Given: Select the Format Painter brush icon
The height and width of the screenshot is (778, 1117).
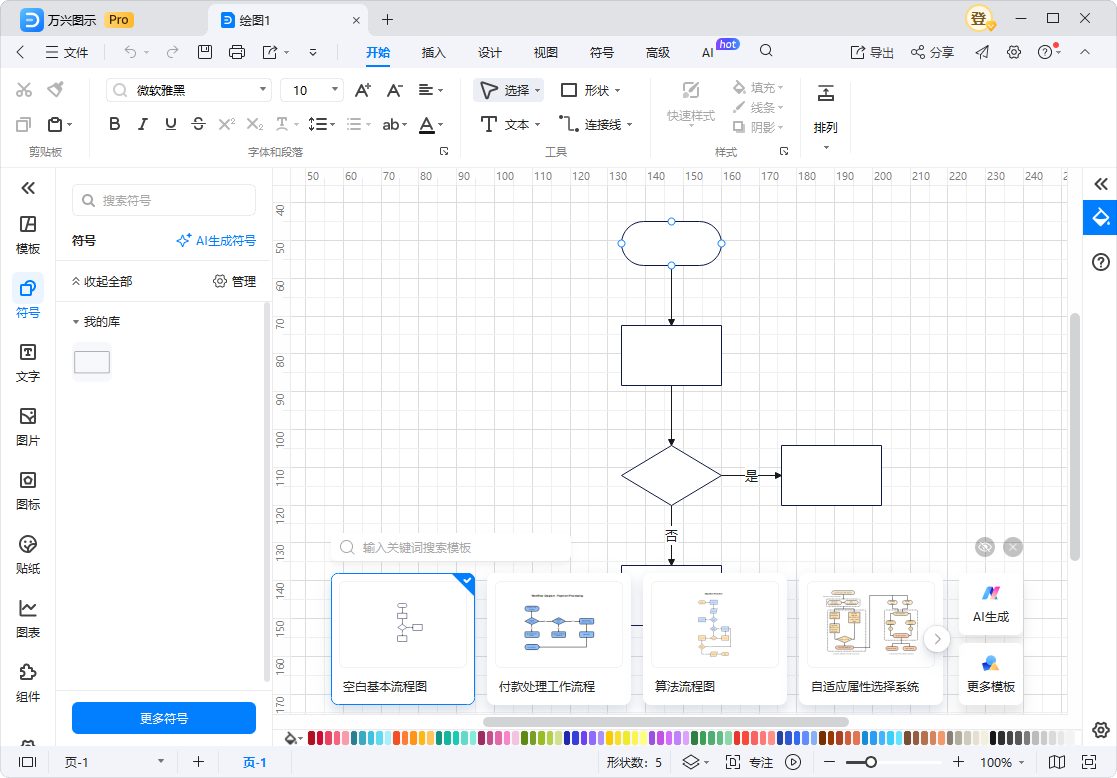Looking at the screenshot, I should tap(55, 90).
